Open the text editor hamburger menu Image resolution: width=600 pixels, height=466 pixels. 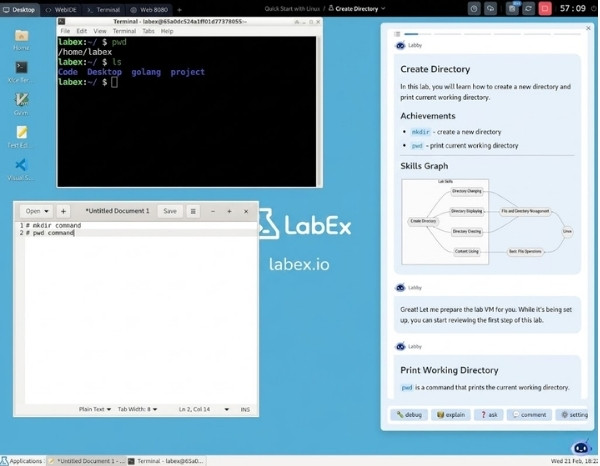tap(193, 211)
